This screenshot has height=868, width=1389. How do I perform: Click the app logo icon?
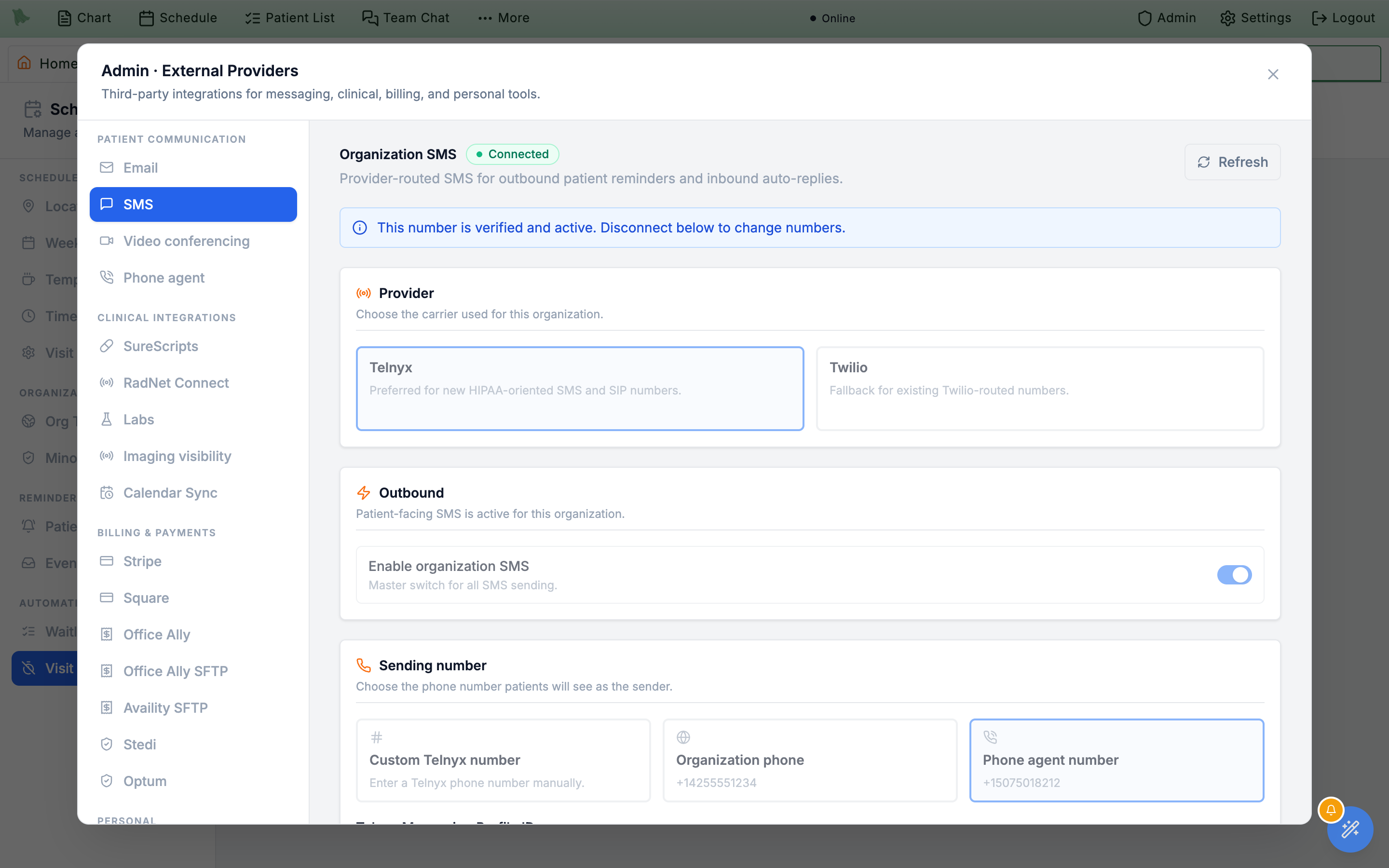pos(21,17)
